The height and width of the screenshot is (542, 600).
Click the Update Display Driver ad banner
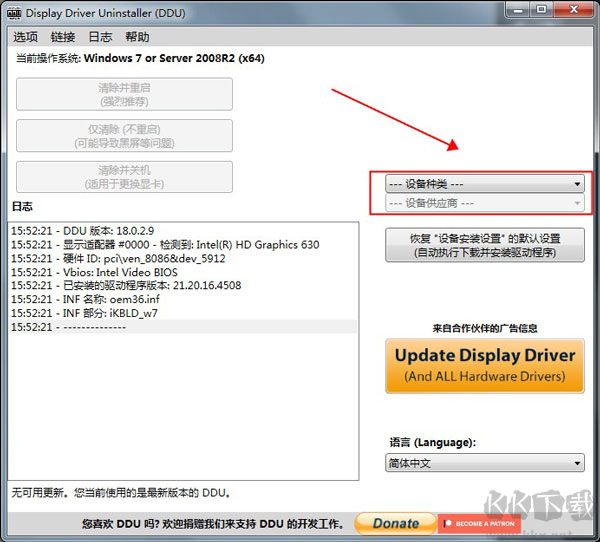click(x=485, y=366)
